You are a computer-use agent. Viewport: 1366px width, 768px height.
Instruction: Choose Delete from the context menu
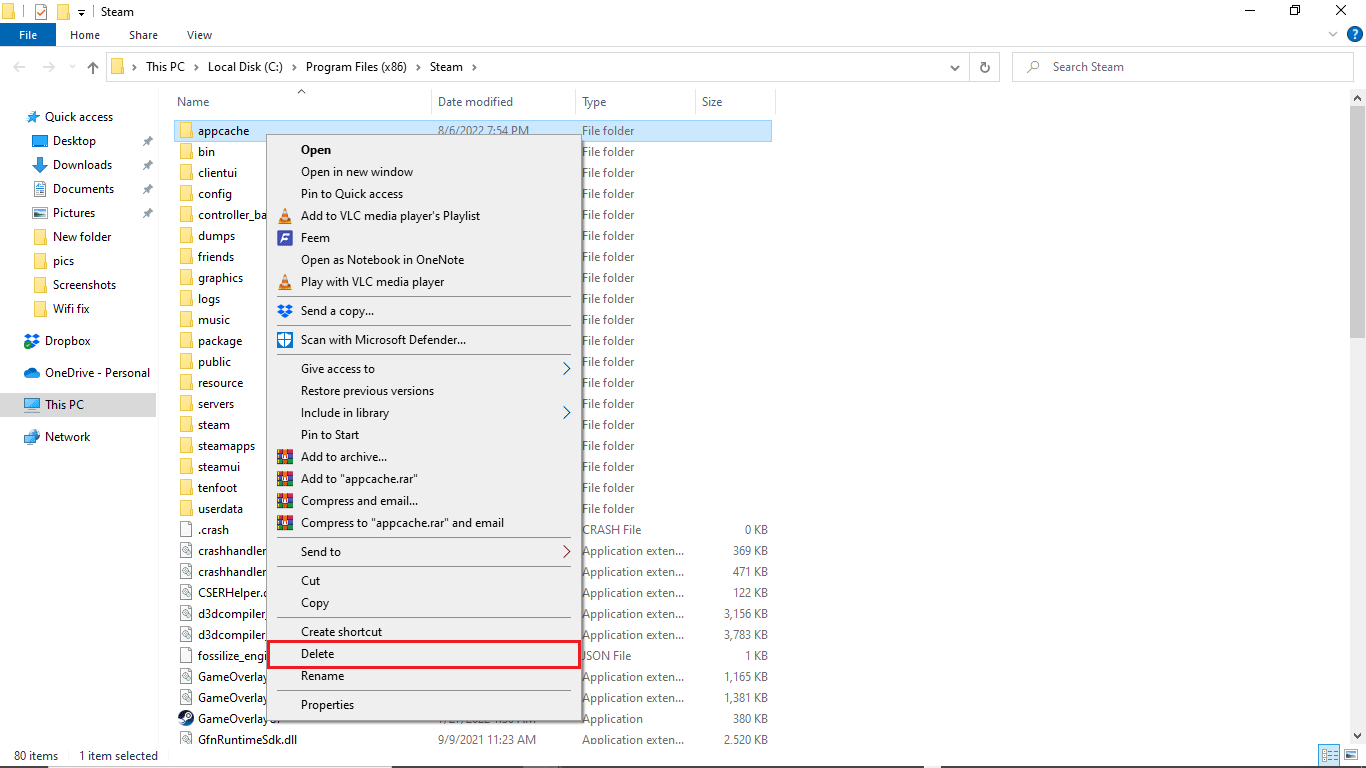click(x=424, y=654)
